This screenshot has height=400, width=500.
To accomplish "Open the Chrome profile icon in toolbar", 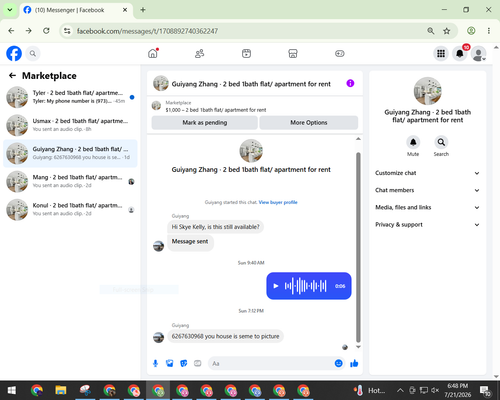I will [471, 31].
